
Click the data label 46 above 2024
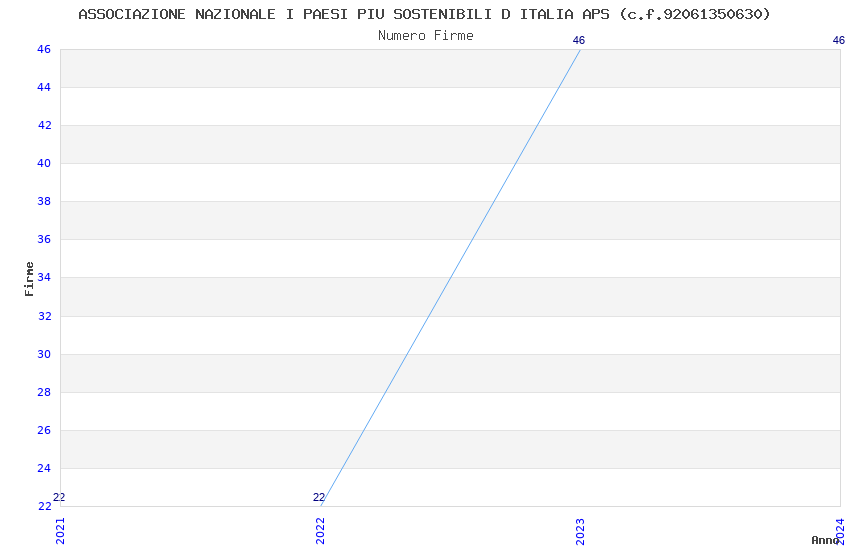pos(839,40)
